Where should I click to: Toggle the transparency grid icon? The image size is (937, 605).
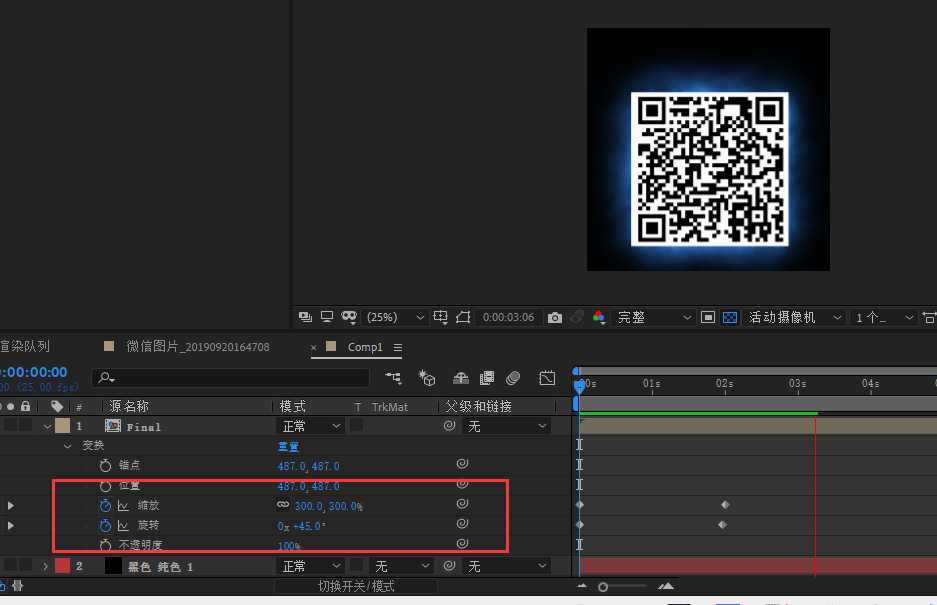point(730,317)
